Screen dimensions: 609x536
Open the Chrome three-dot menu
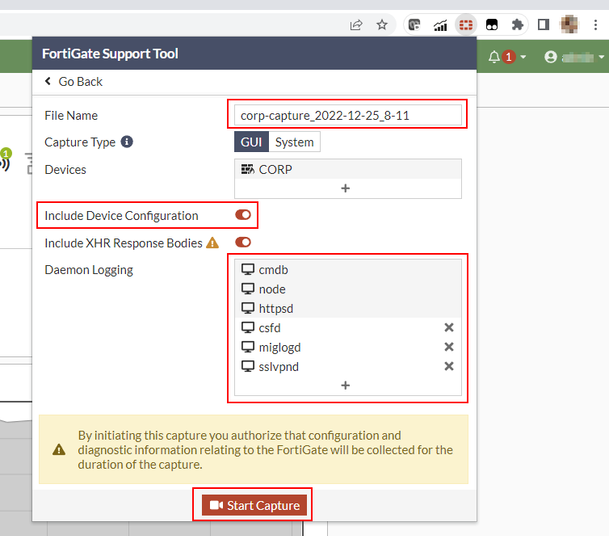pos(595,25)
